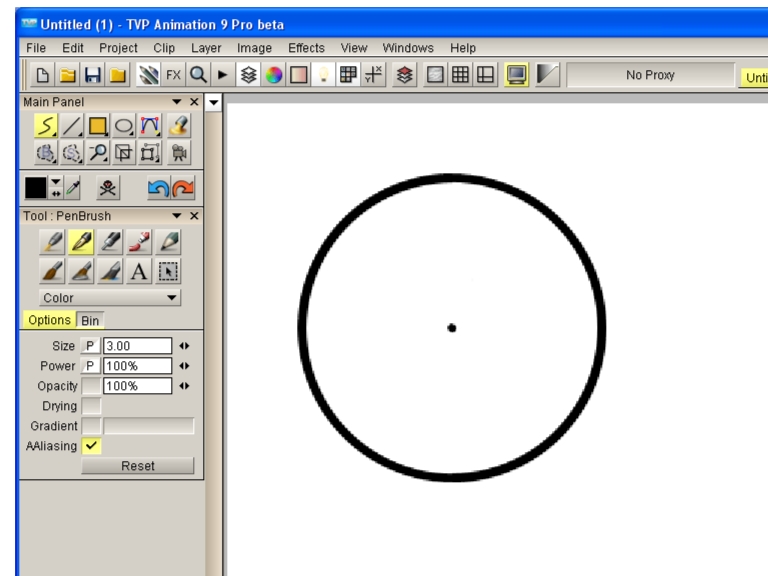Select the airbrush tool with red spray
The image size is (768, 576).
point(139,241)
